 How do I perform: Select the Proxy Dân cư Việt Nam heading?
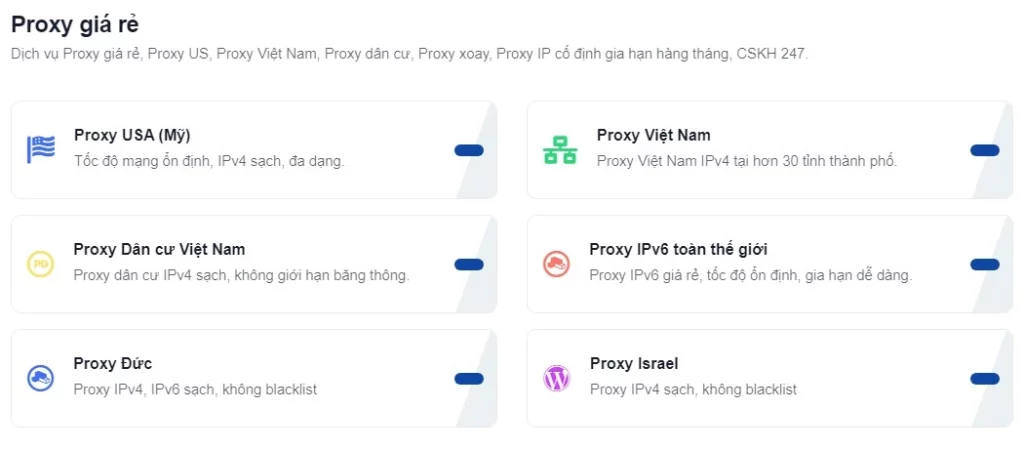coord(159,249)
